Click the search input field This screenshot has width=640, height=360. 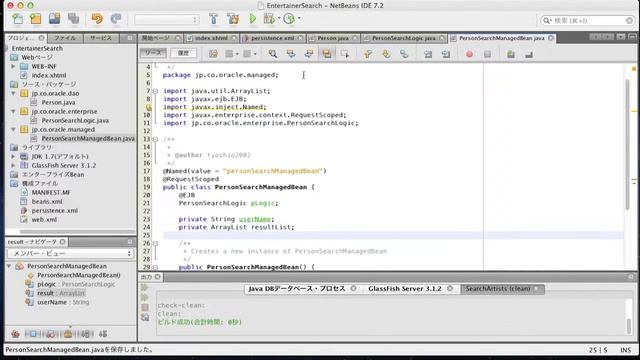point(588,20)
